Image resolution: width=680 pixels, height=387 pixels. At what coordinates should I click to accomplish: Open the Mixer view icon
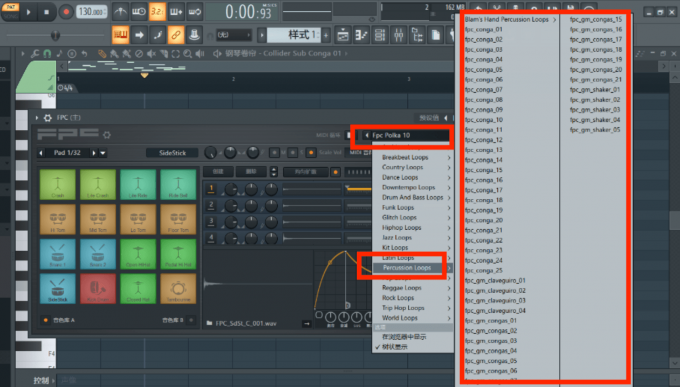(x=399, y=35)
